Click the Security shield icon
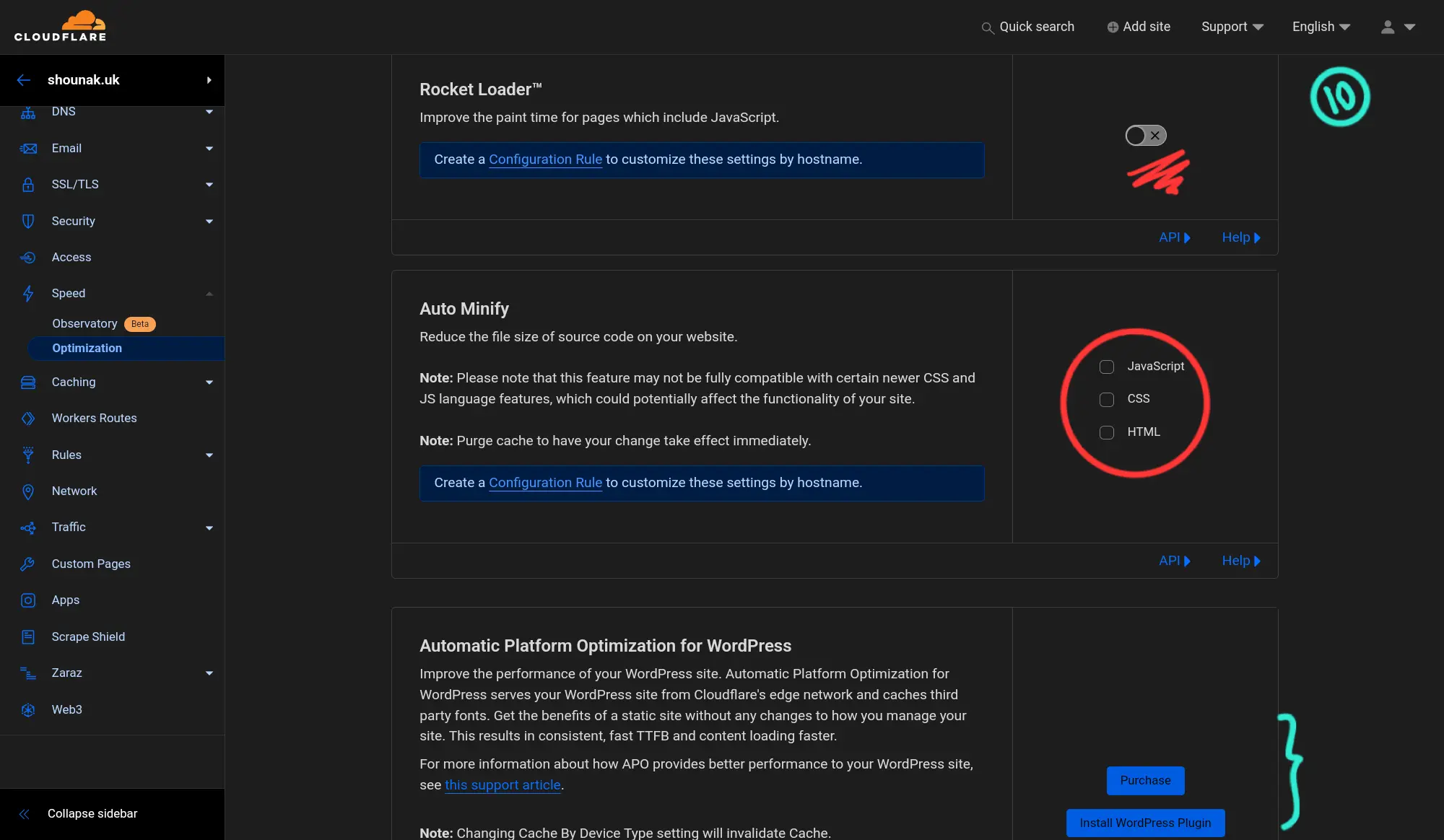This screenshot has width=1444, height=840. point(28,222)
